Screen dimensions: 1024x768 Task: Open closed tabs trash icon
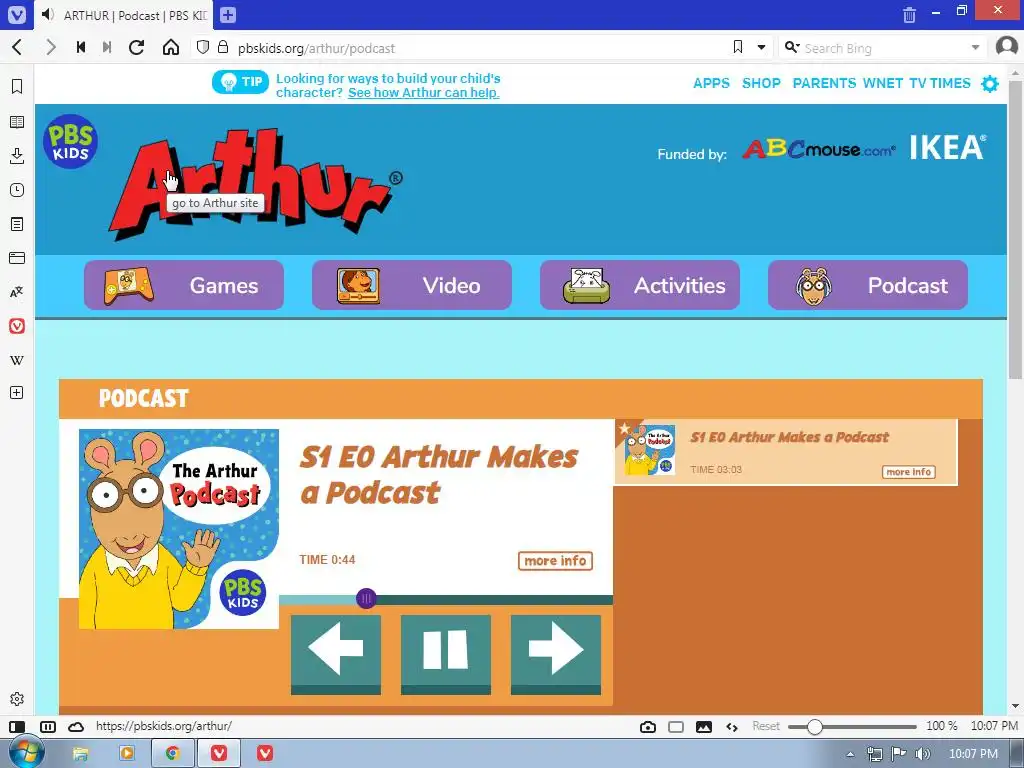(x=909, y=14)
